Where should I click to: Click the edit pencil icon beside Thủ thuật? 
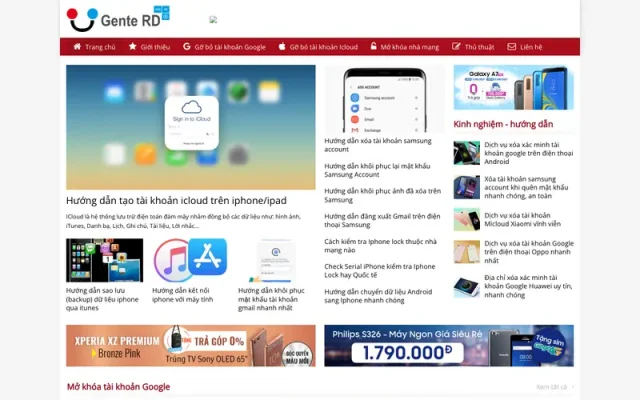456,47
